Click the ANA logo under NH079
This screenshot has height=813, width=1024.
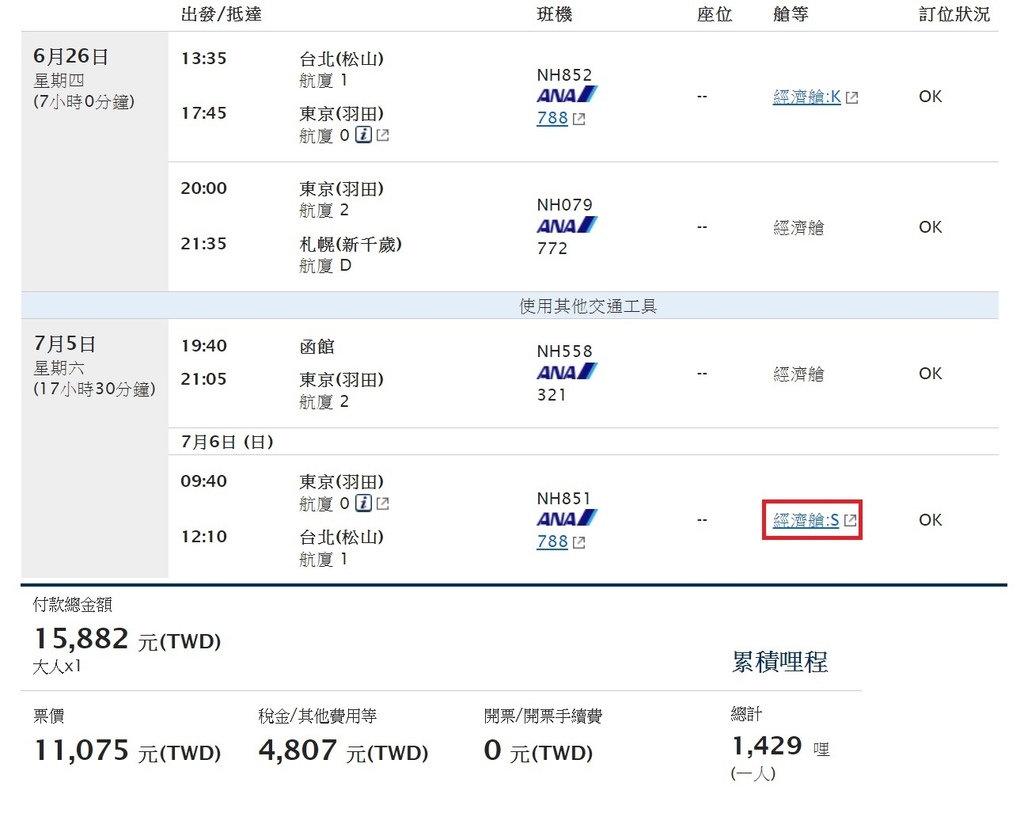[567, 225]
